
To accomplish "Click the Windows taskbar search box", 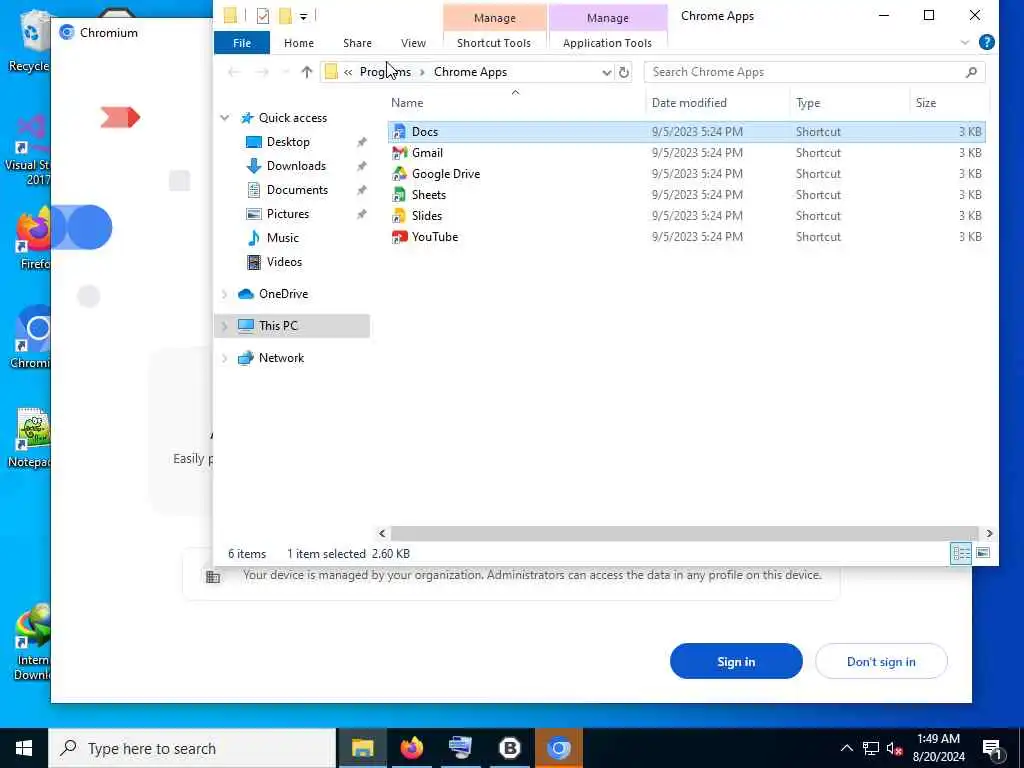I will [x=192, y=748].
